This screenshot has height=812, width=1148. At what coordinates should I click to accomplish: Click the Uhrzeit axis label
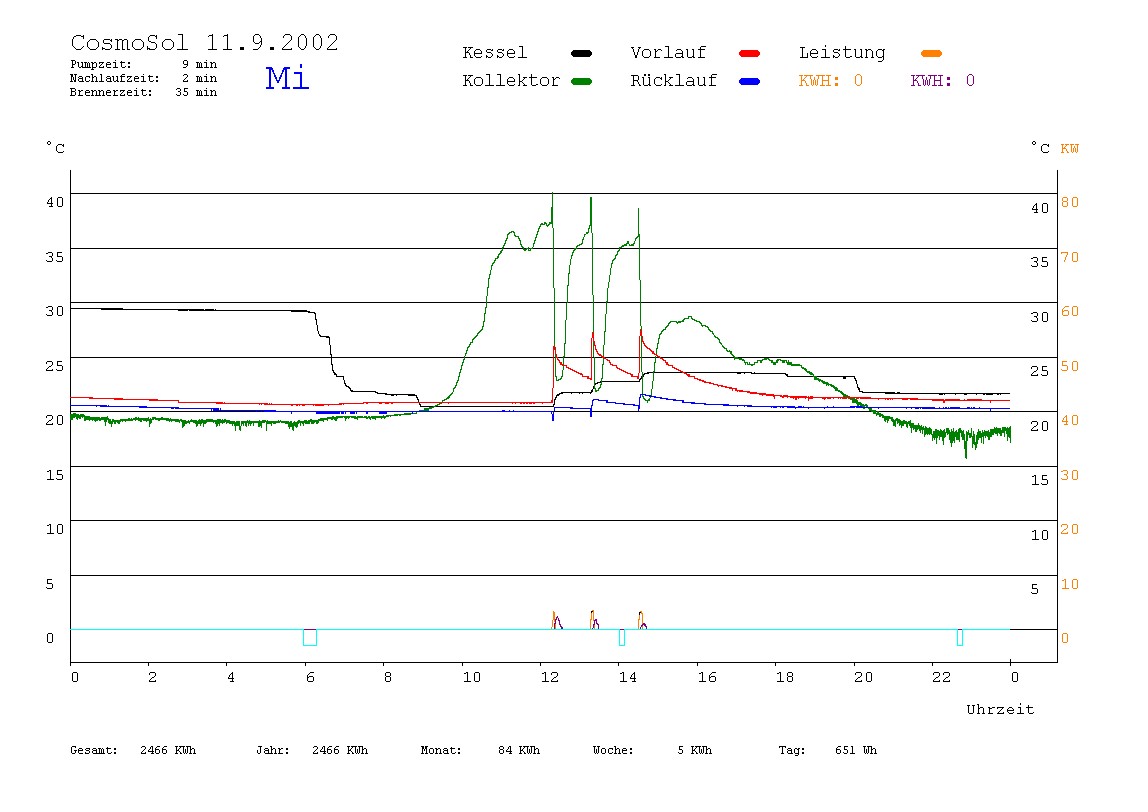999,709
